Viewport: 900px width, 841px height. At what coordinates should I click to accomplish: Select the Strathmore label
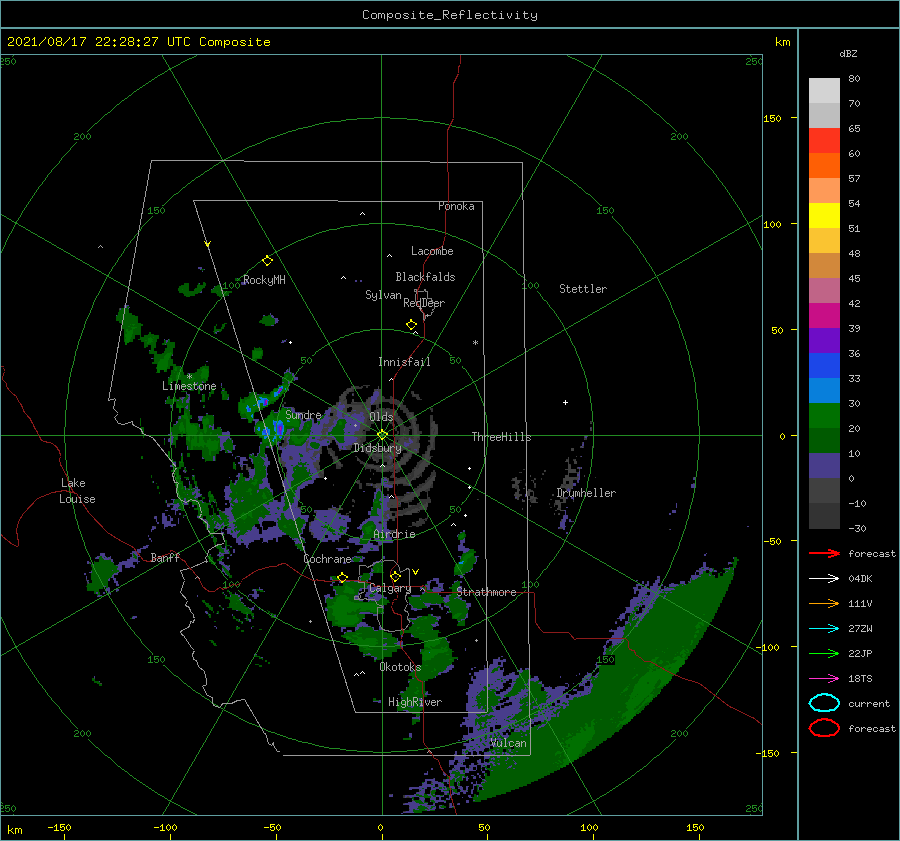(486, 592)
